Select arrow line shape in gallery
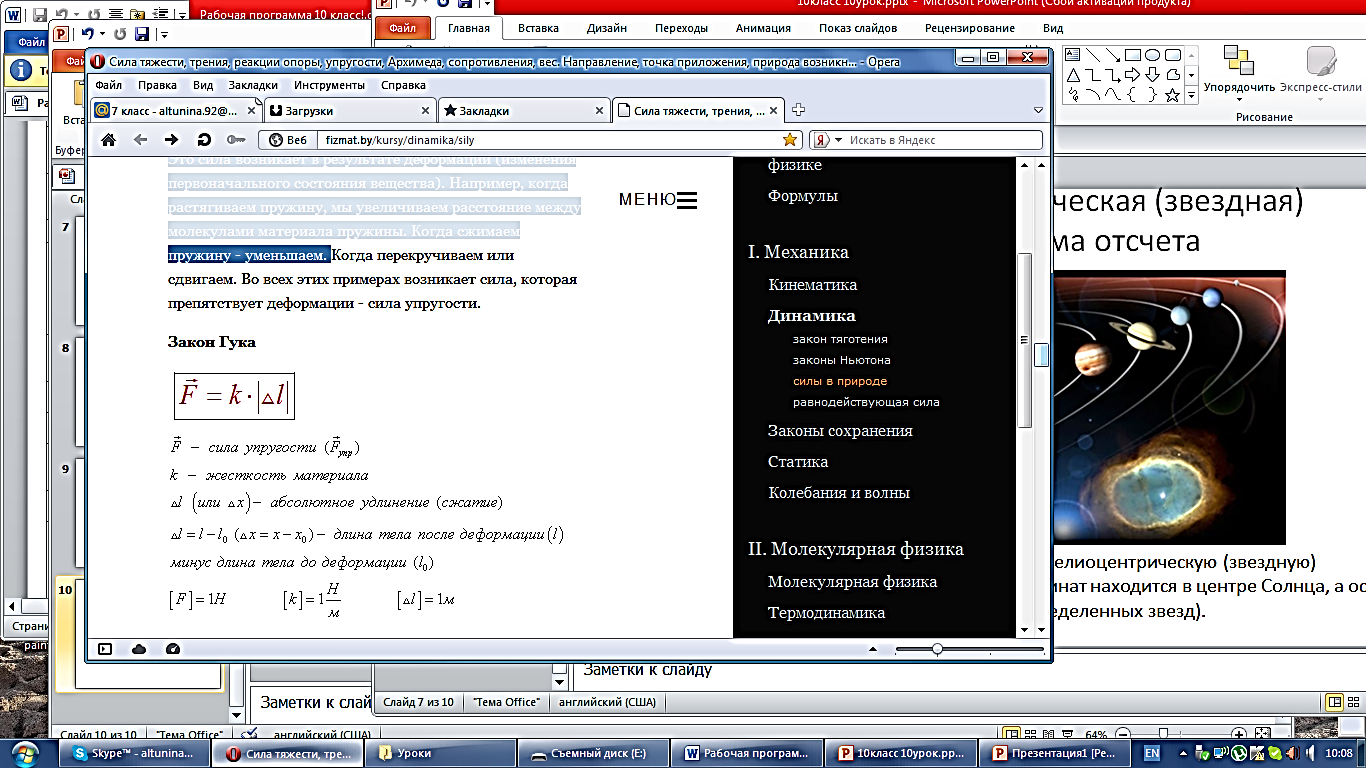 pos(1113,55)
